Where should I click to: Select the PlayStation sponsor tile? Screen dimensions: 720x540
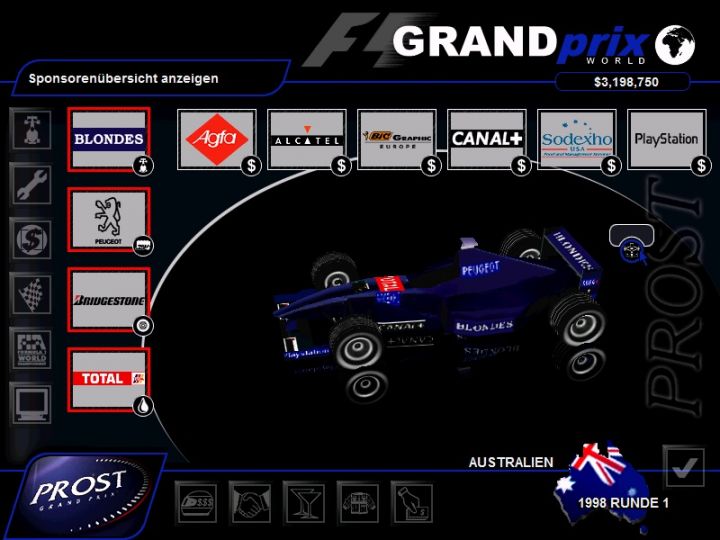[x=667, y=139]
